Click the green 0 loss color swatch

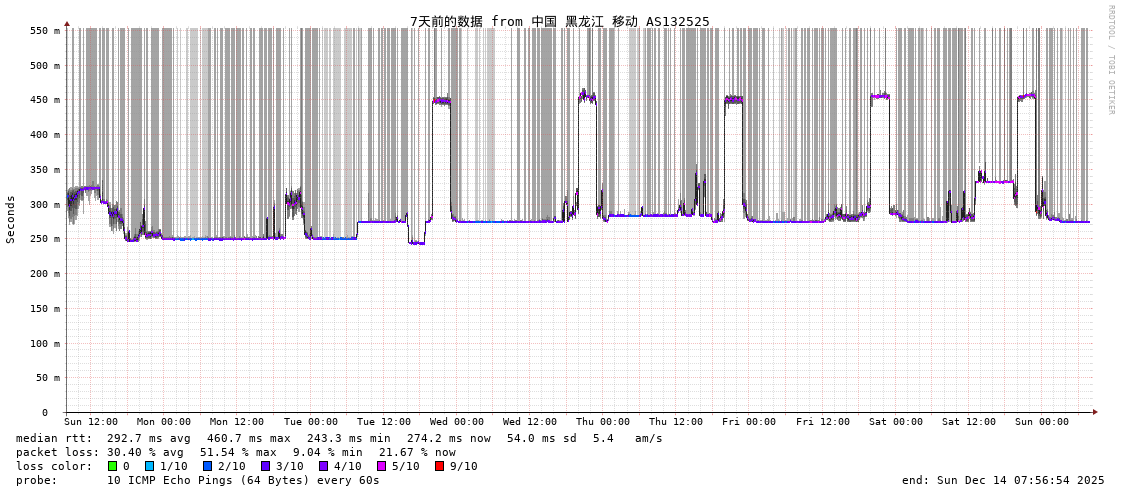coord(113,466)
